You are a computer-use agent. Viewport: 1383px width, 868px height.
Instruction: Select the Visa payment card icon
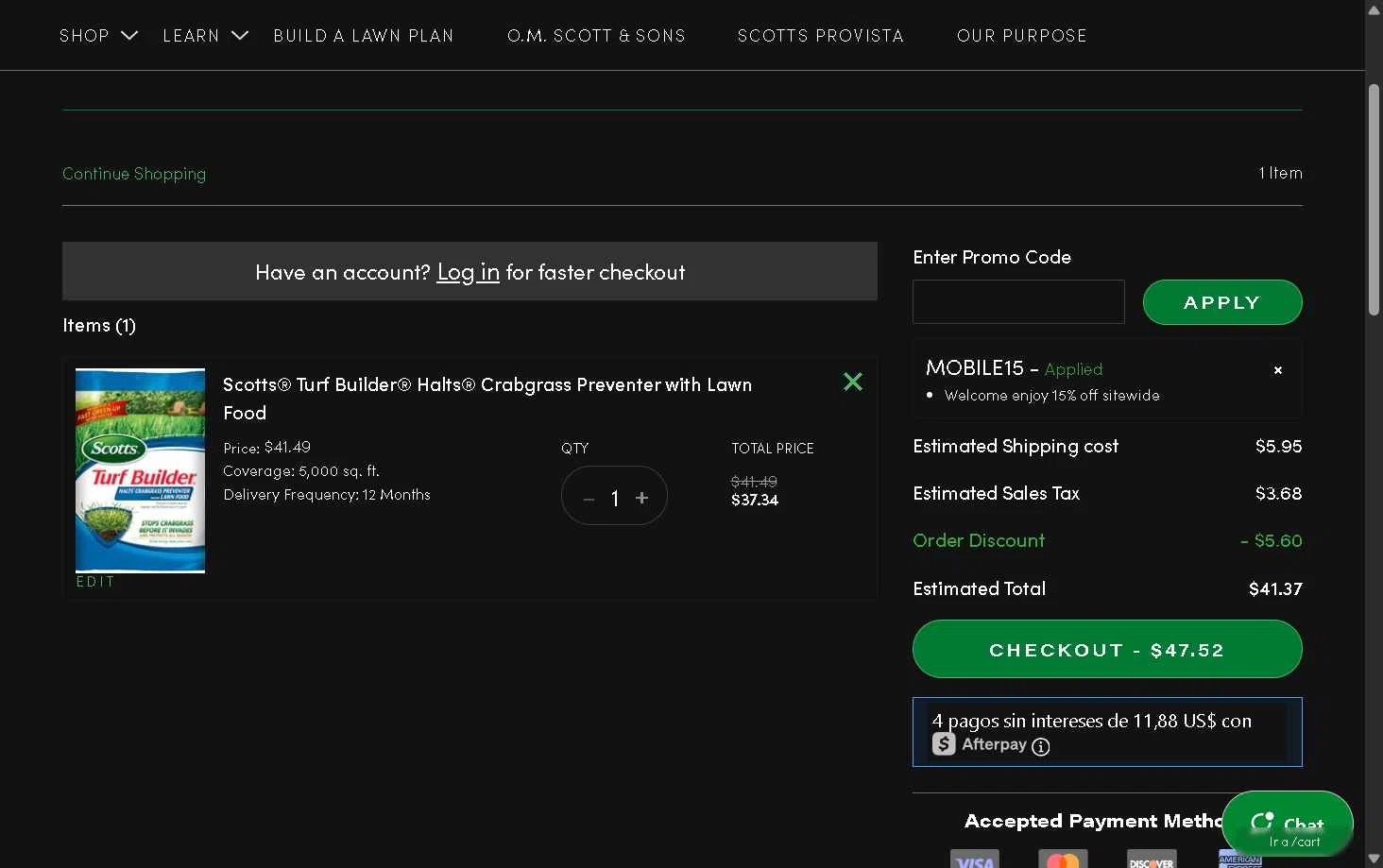point(974,859)
